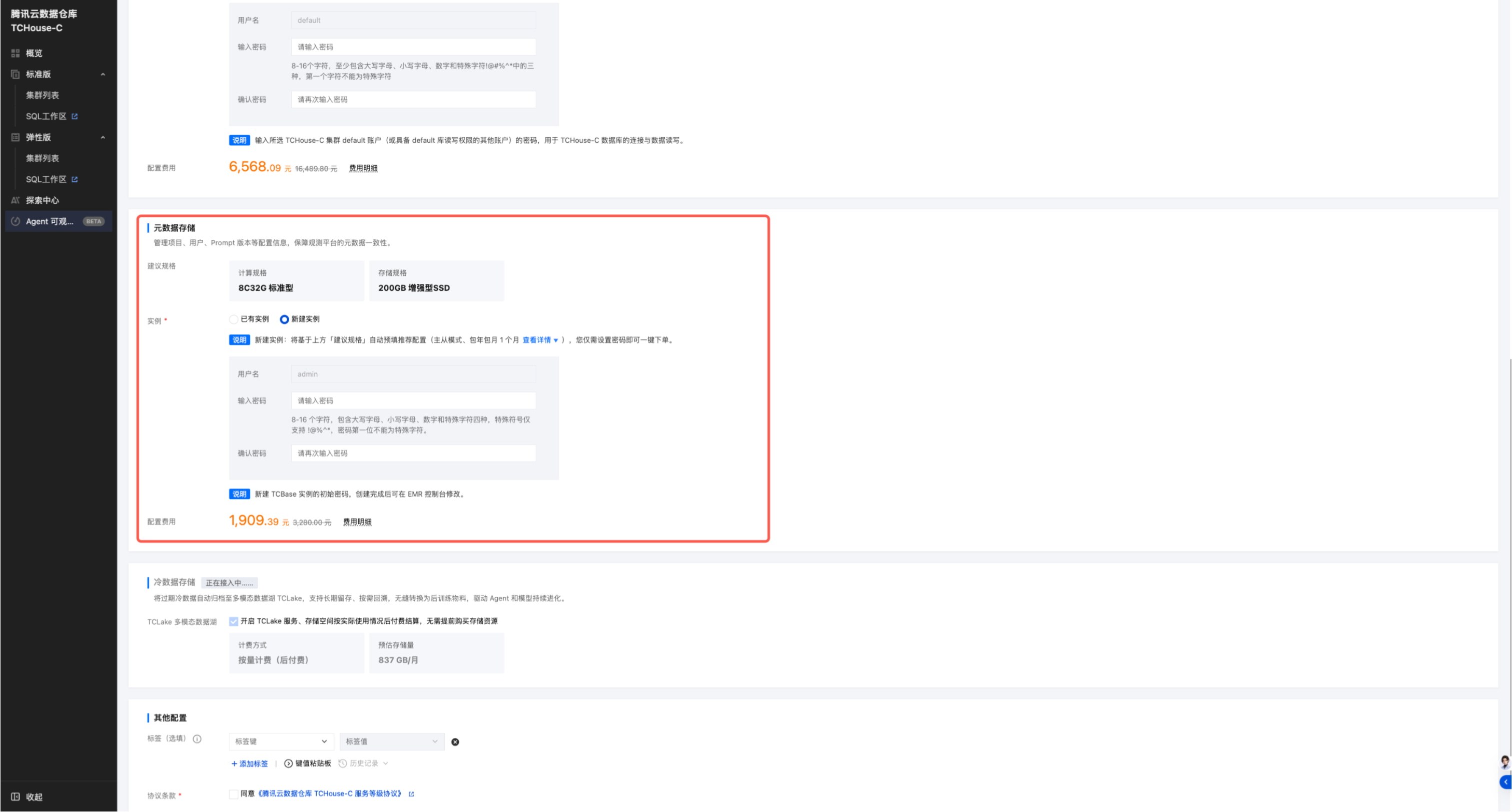Click the 正在接入中 status tag

[229, 583]
